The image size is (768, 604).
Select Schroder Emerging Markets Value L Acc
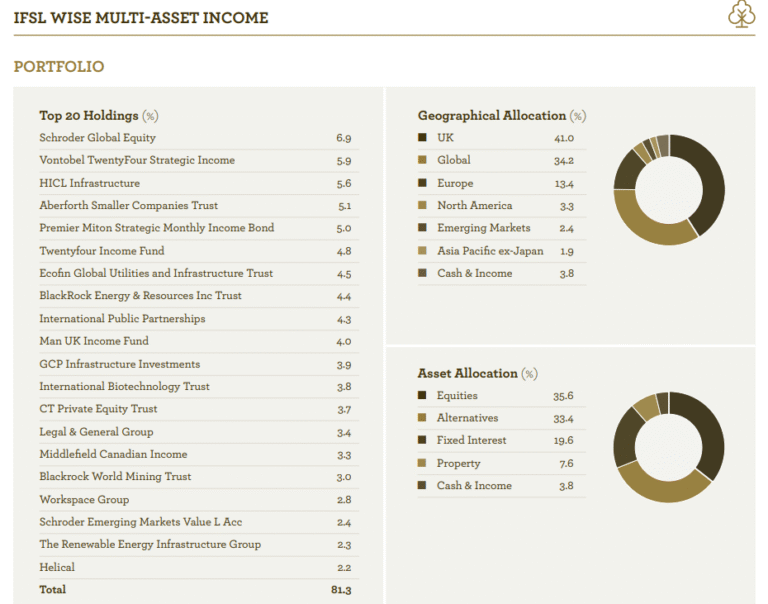coord(199,522)
